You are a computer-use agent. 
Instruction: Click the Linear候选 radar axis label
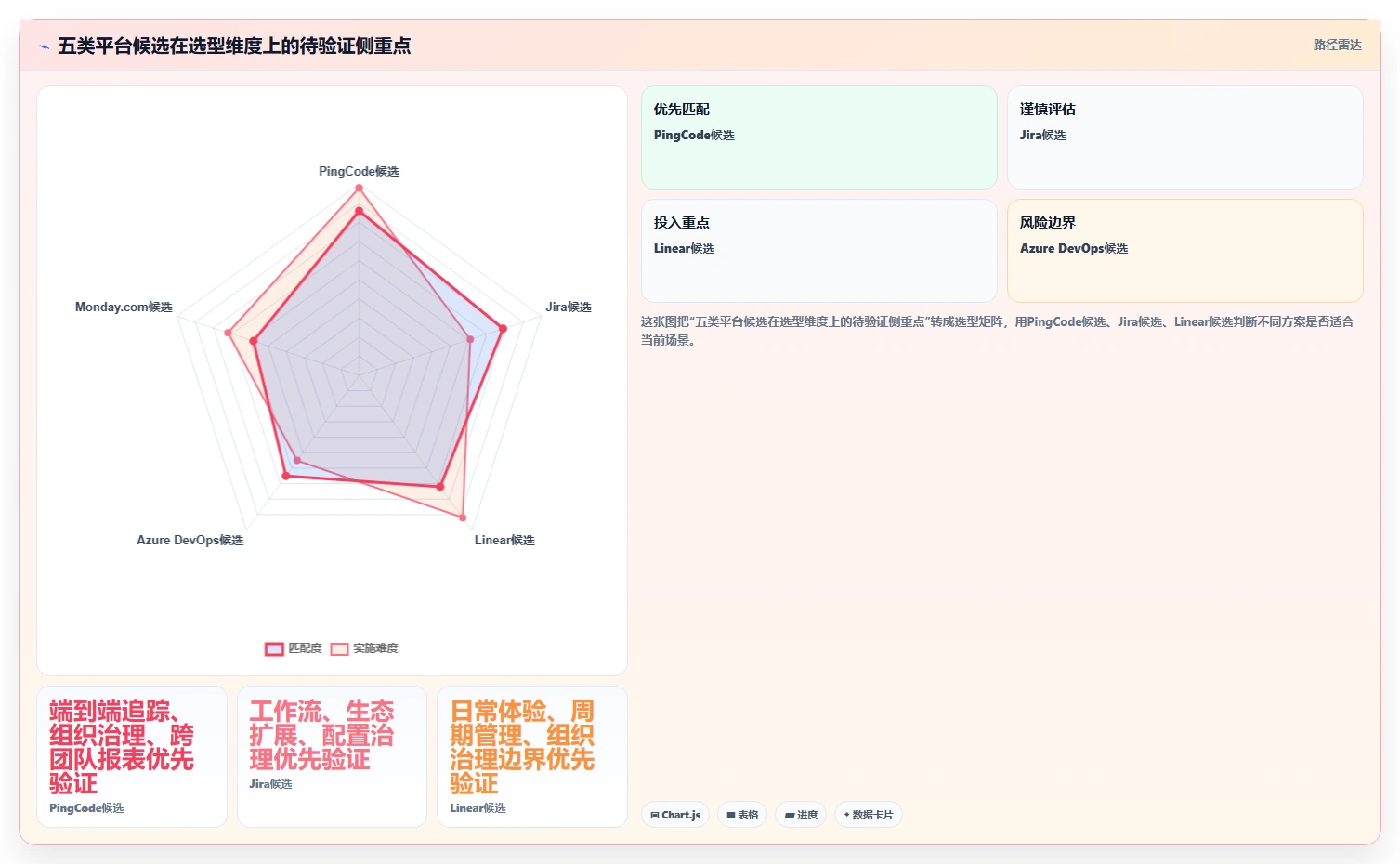[504, 540]
